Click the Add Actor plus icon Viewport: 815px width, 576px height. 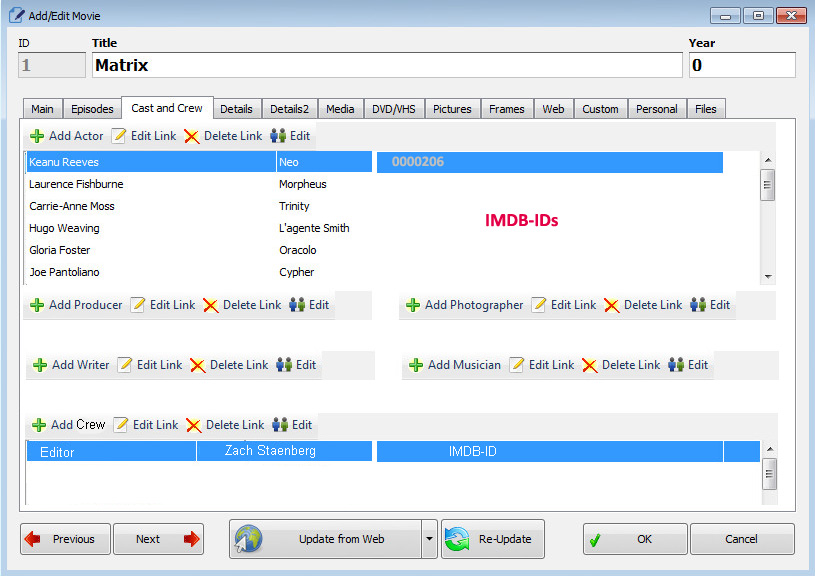point(37,136)
